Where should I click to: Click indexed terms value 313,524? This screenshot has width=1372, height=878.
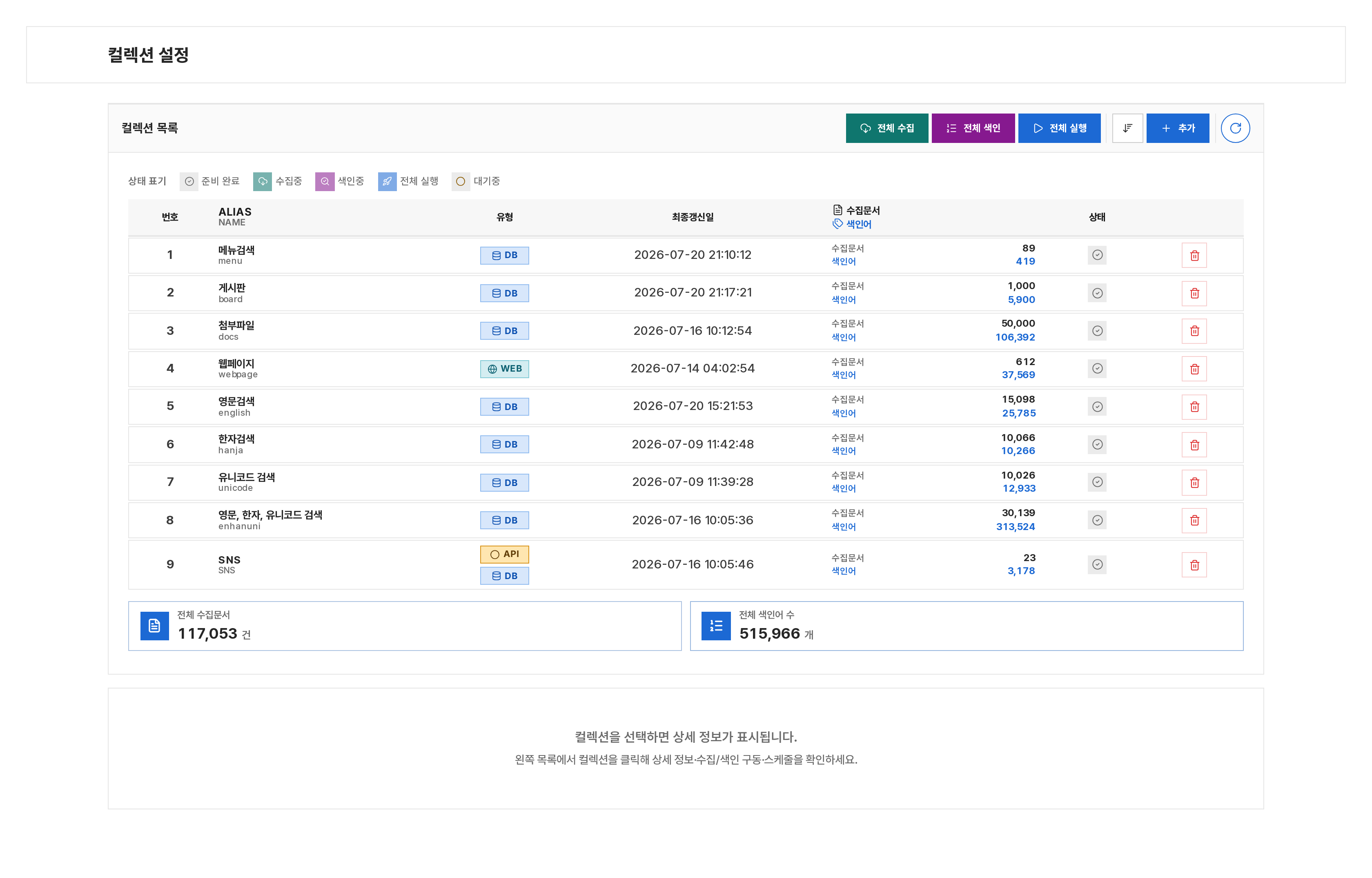pyautogui.click(x=1015, y=527)
